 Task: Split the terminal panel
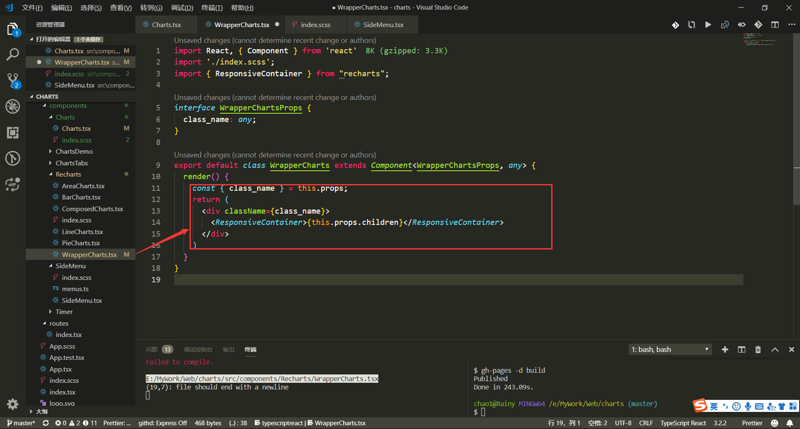[741, 349]
